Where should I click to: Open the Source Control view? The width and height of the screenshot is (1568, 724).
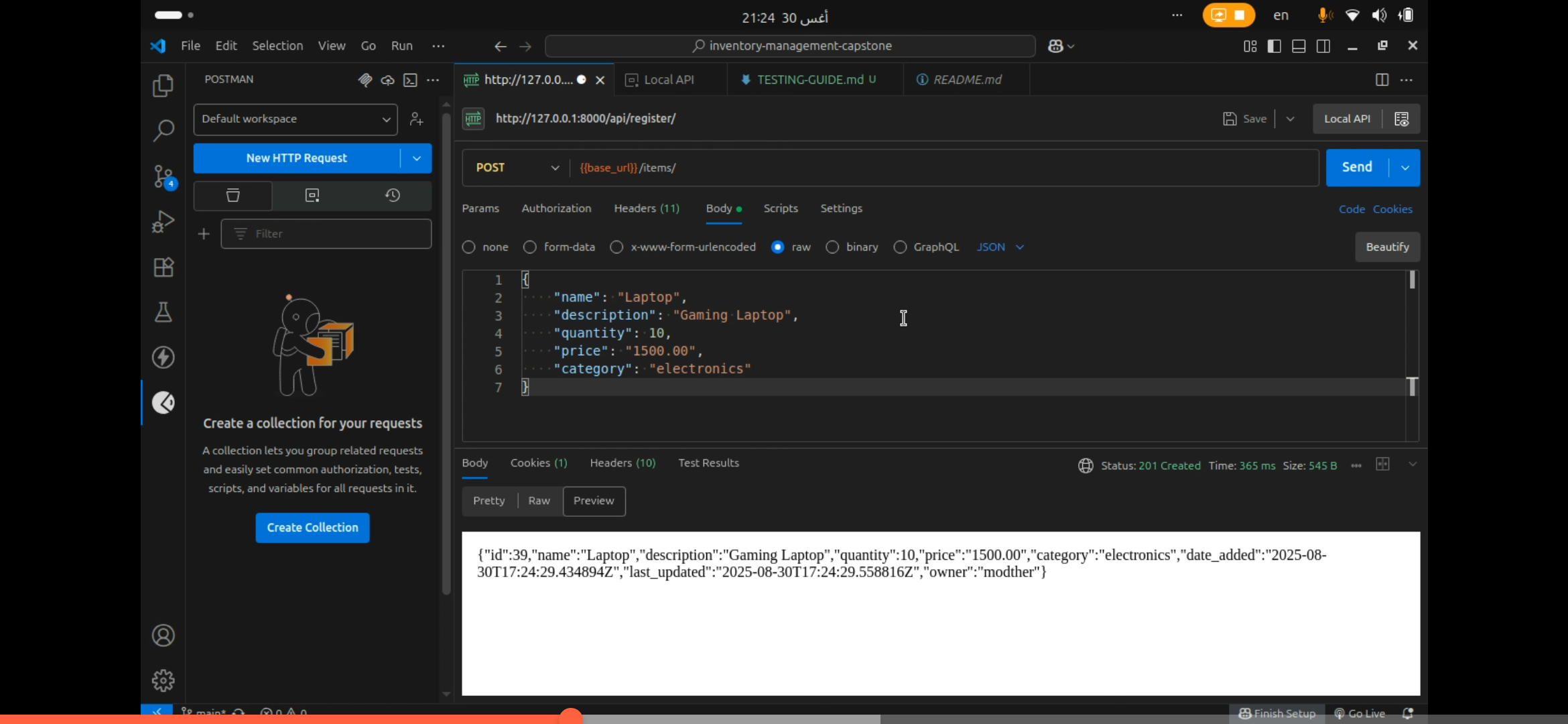164,176
